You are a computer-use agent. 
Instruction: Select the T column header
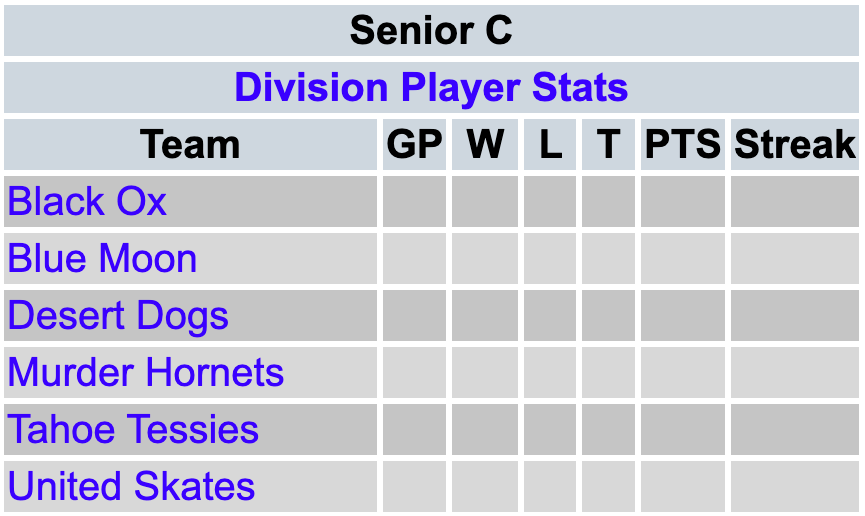click(608, 145)
